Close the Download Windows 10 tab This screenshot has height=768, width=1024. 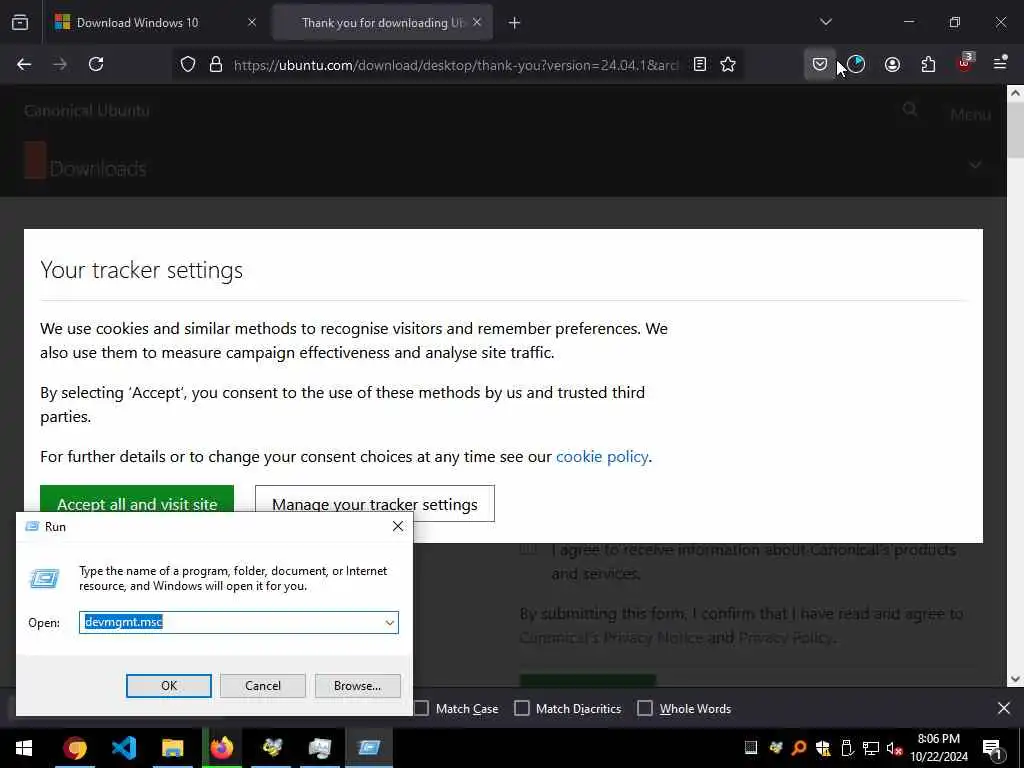252,22
